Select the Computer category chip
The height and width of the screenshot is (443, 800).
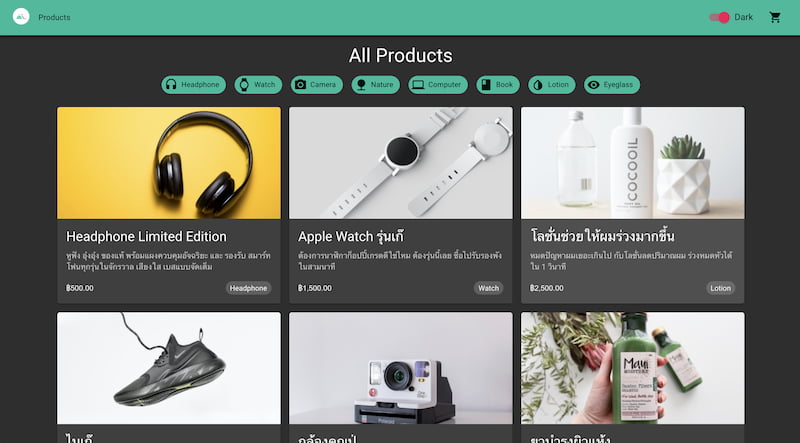(x=438, y=85)
